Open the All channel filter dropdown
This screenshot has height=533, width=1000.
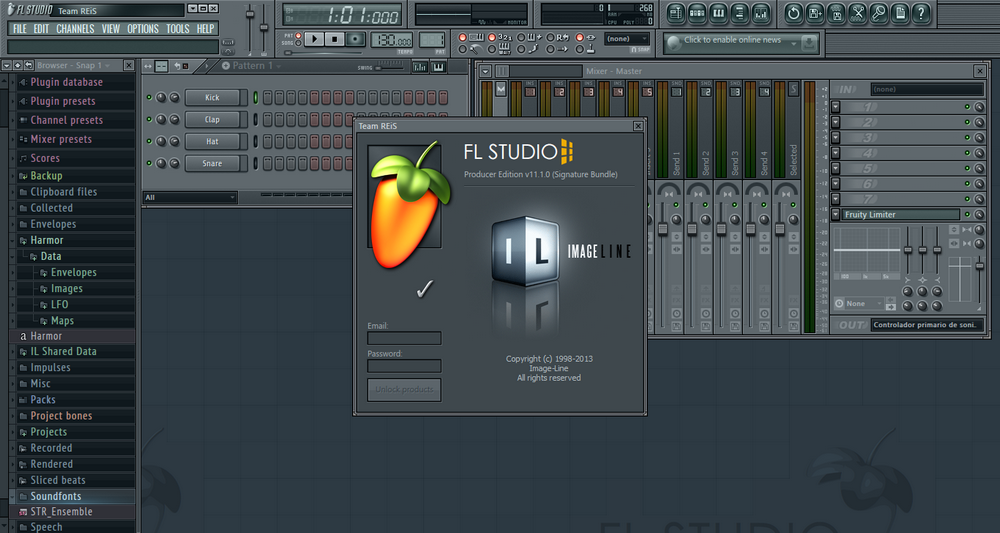(x=189, y=198)
